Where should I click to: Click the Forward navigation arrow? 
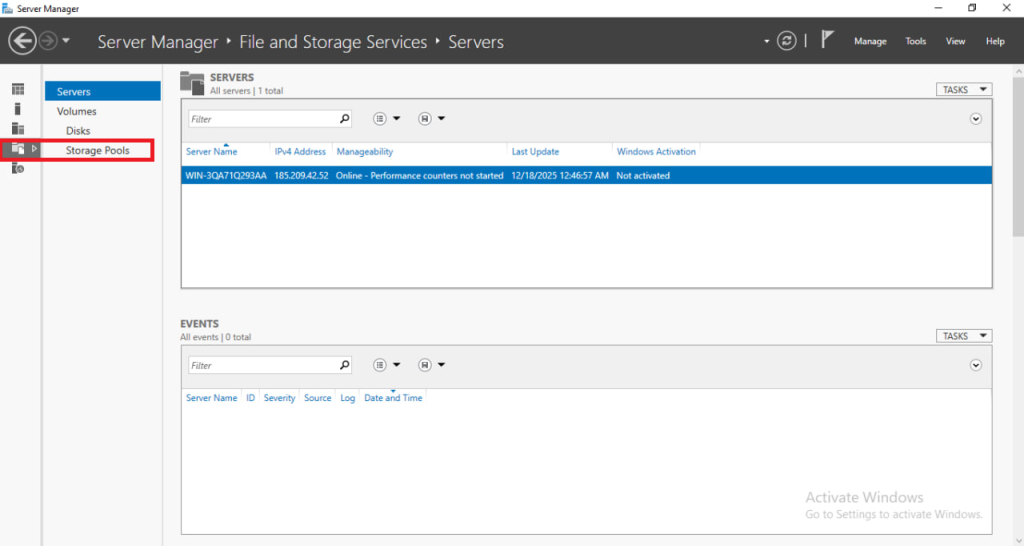point(48,41)
